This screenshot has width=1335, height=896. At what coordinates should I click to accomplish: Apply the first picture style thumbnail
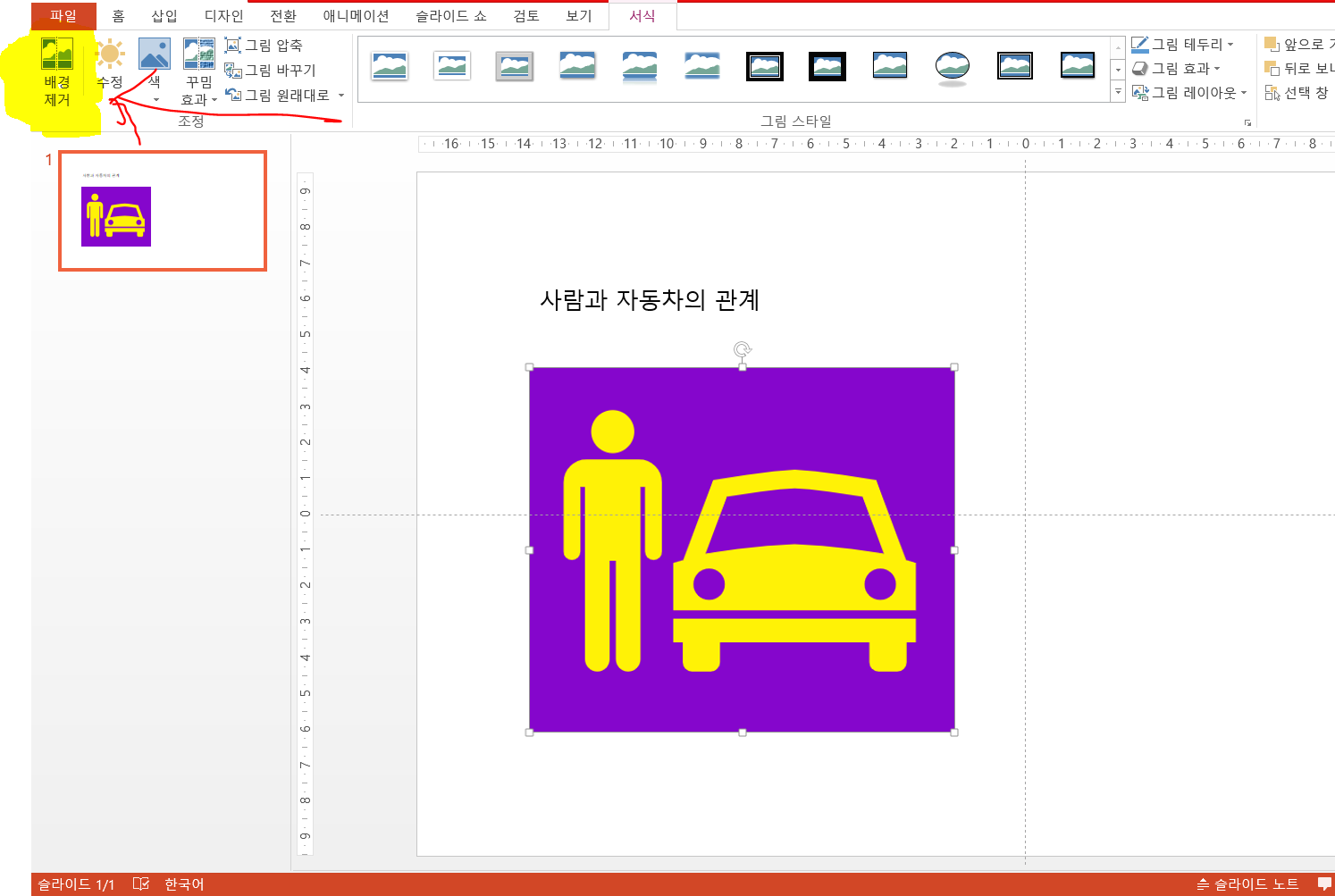pos(390,66)
